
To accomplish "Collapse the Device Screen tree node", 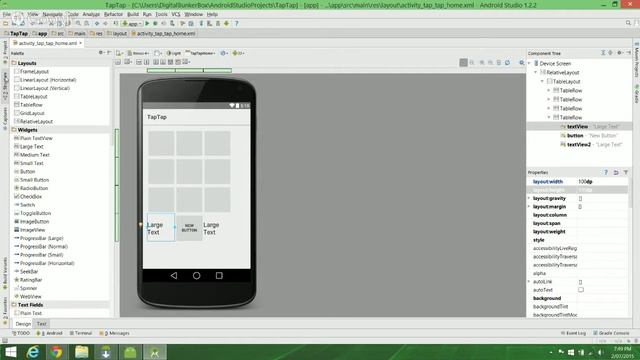I will point(529,64).
